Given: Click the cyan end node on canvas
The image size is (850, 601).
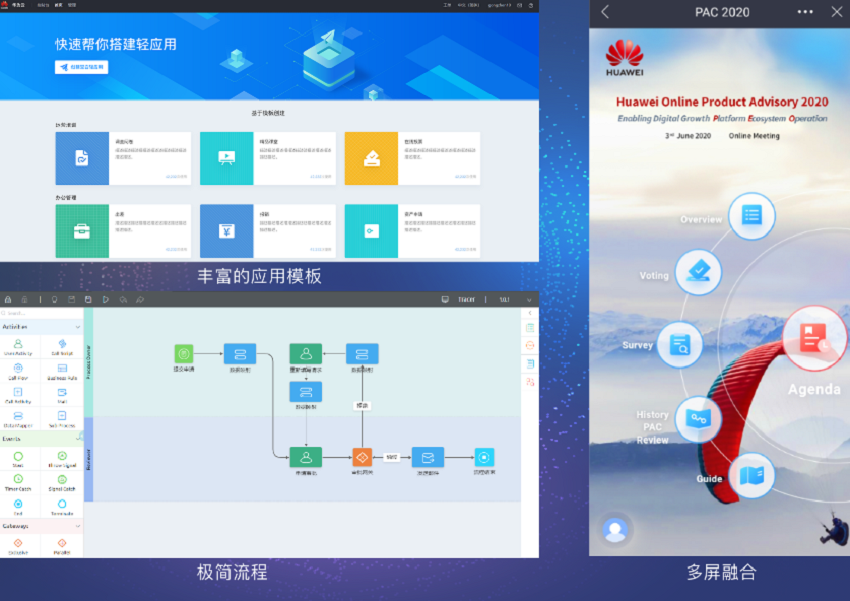Looking at the screenshot, I should tap(484, 457).
